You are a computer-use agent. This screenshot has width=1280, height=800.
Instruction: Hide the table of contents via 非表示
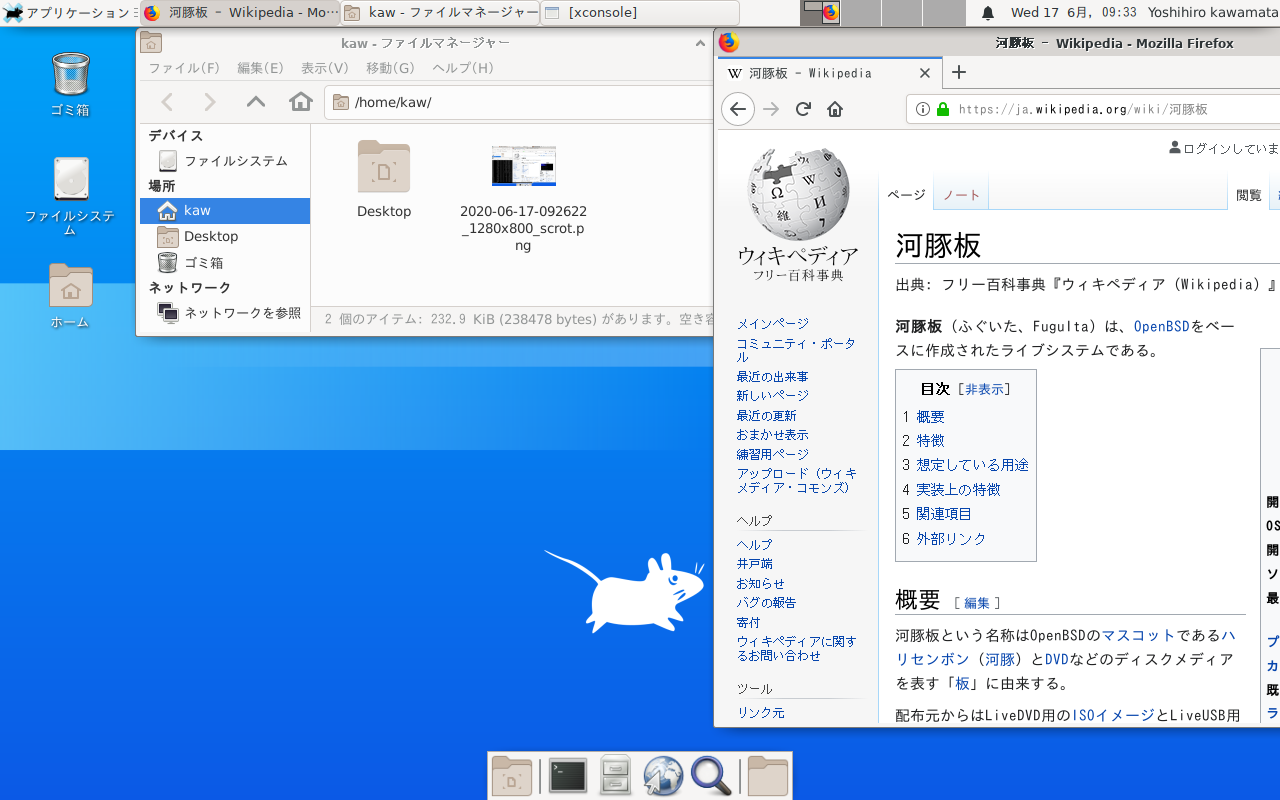pos(984,389)
